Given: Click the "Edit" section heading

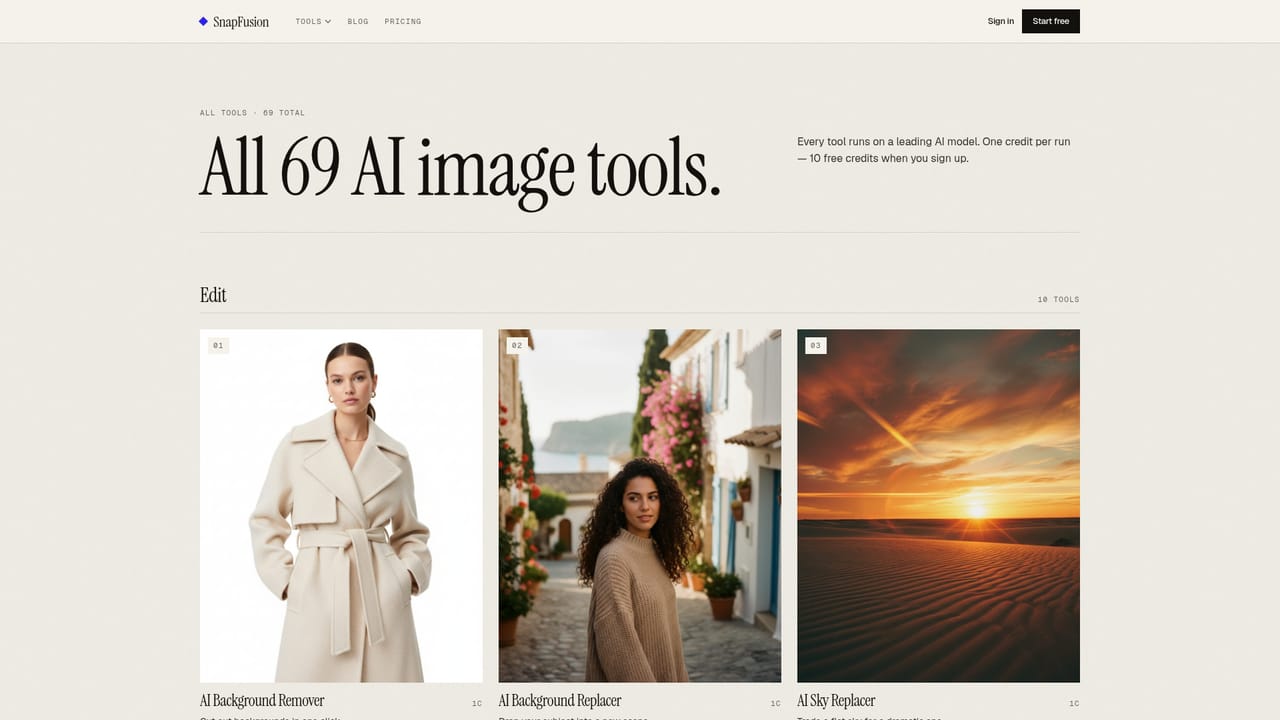Looking at the screenshot, I should pos(213,295).
